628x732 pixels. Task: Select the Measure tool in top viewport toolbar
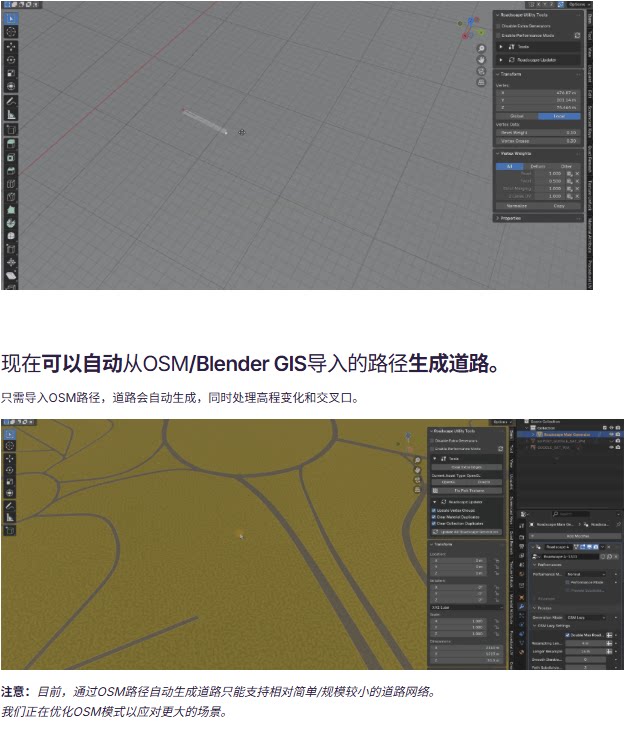(x=11, y=114)
